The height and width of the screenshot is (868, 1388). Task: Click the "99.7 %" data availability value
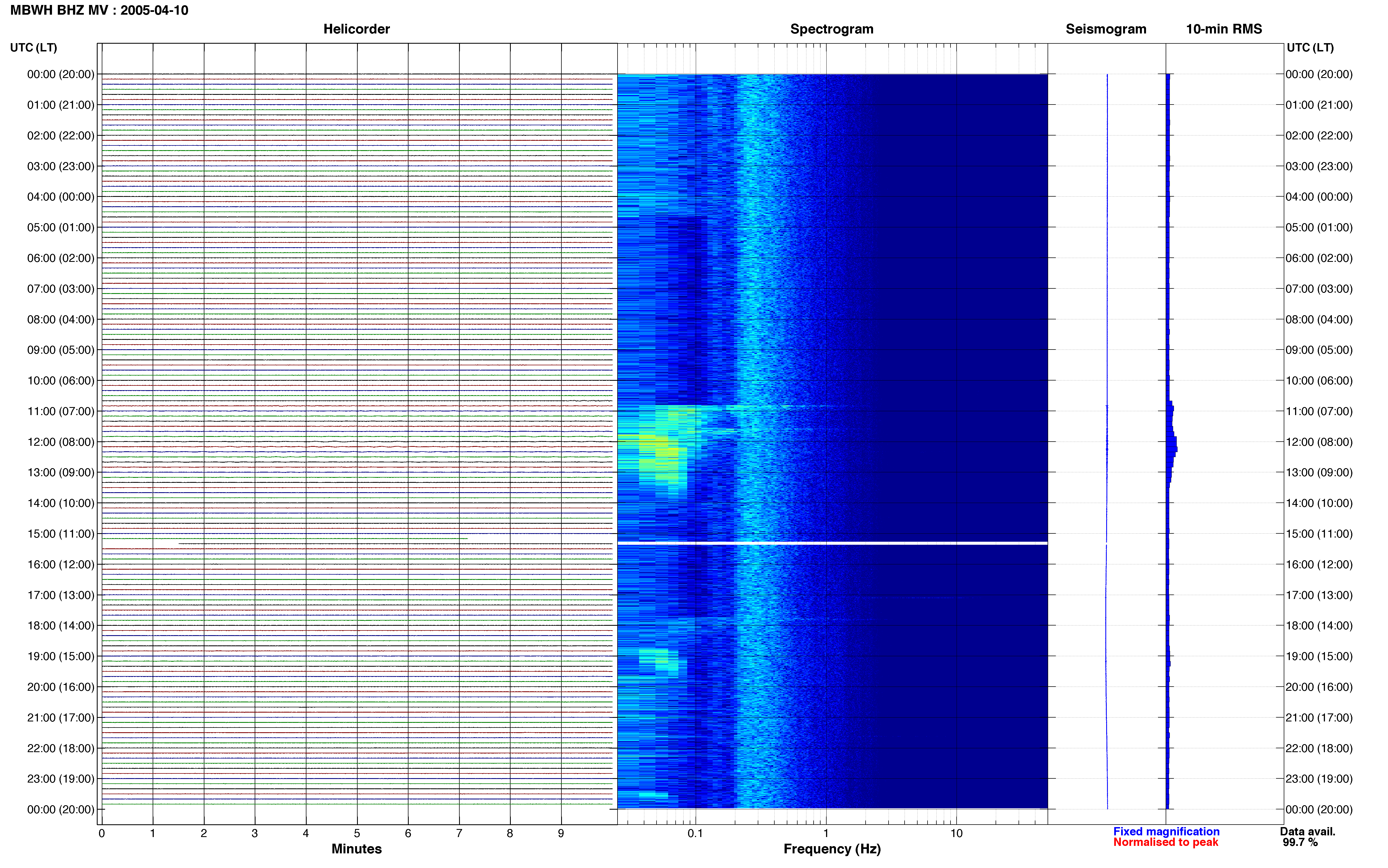point(1300,842)
